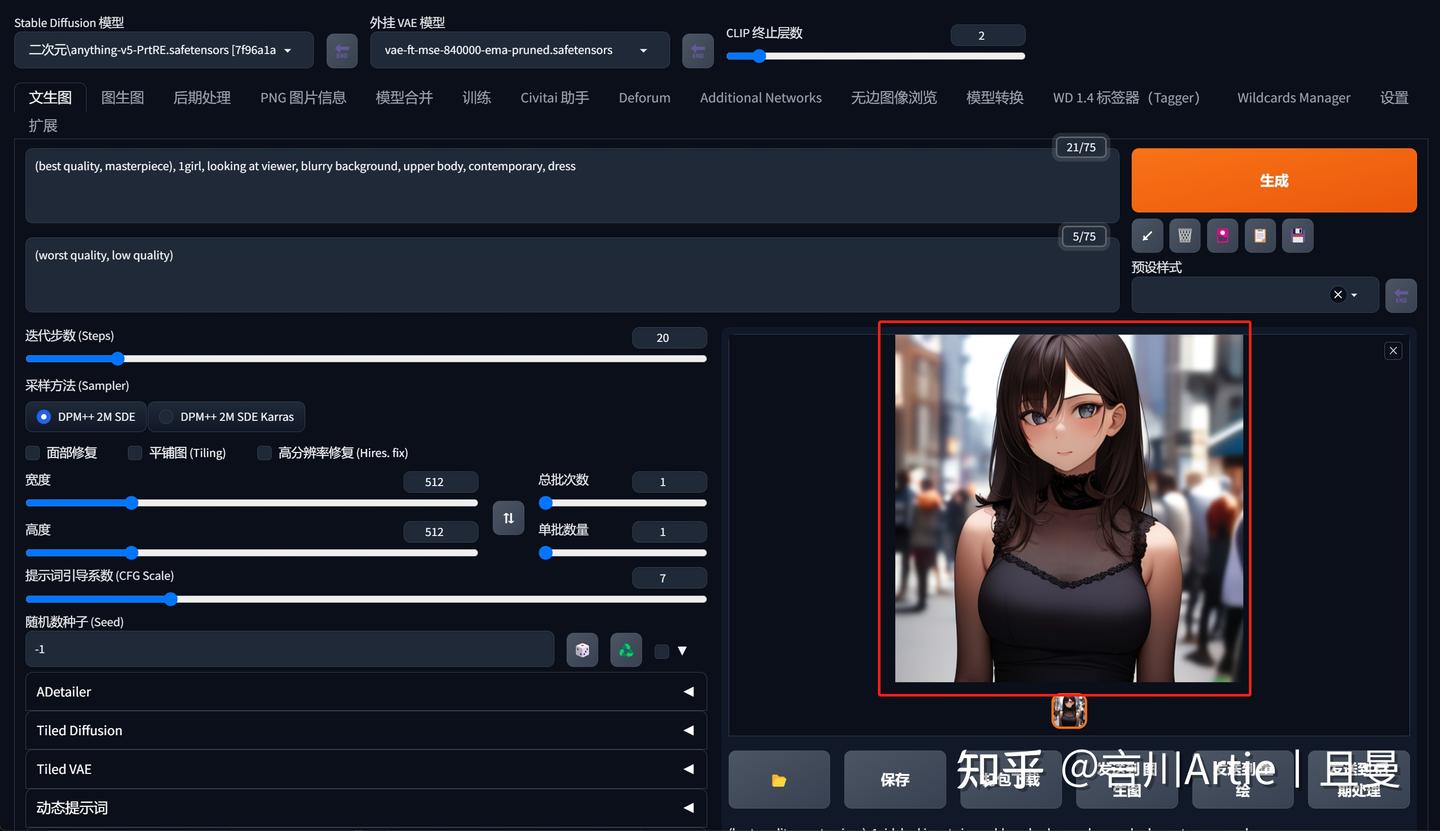Clear the selected preset style with the X icon
1440x831 pixels.
click(x=1338, y=295)
